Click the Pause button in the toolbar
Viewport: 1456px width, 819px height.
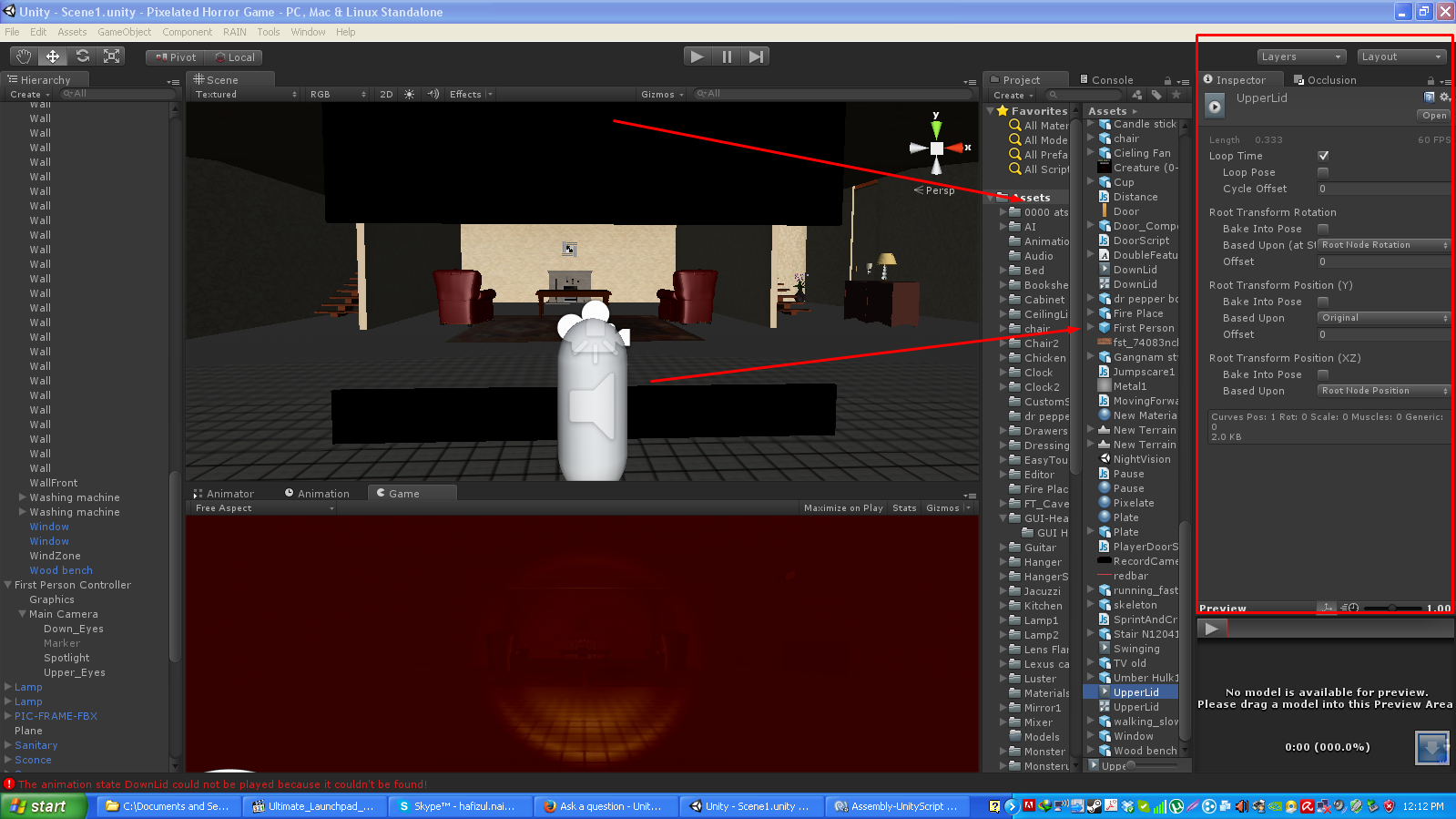727,56
